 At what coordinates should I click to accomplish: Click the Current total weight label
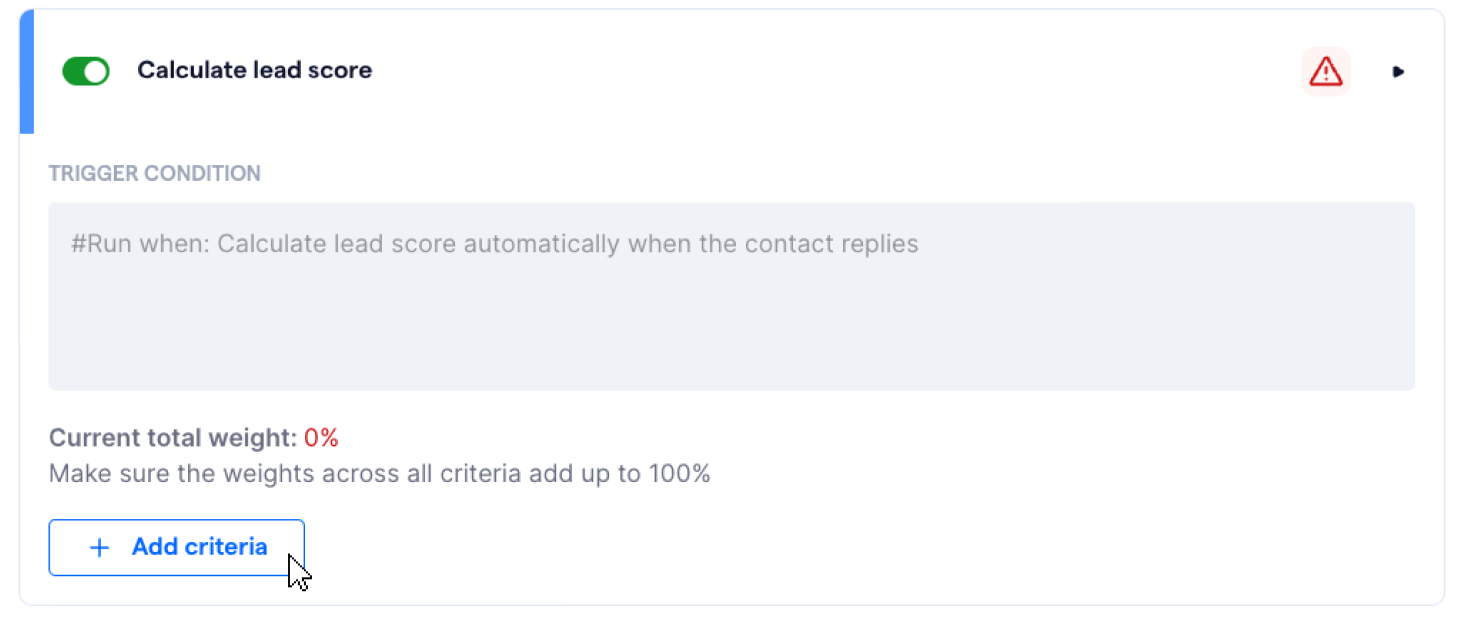pos(173,438)
